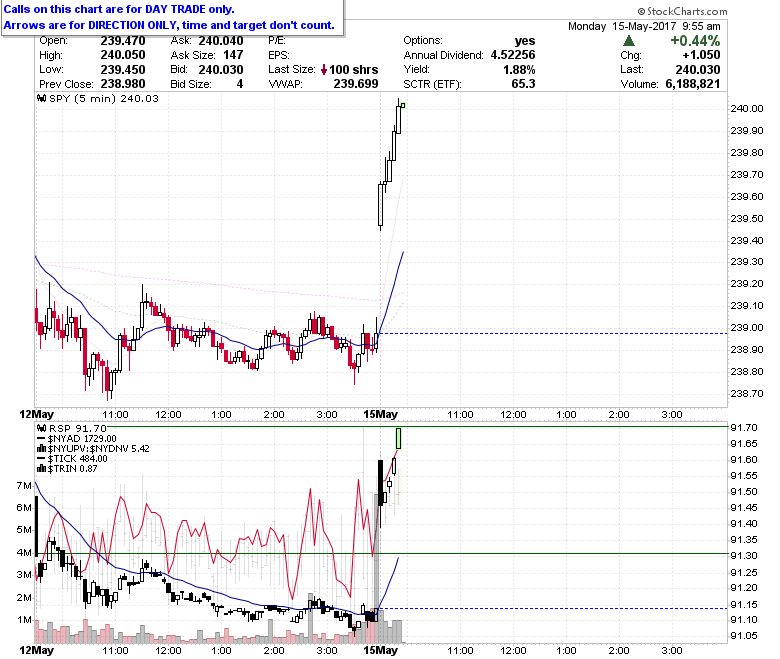Click the RSP 91.70 legend label
The height and width of the screenshot is (659, 780).
(78, 428)
